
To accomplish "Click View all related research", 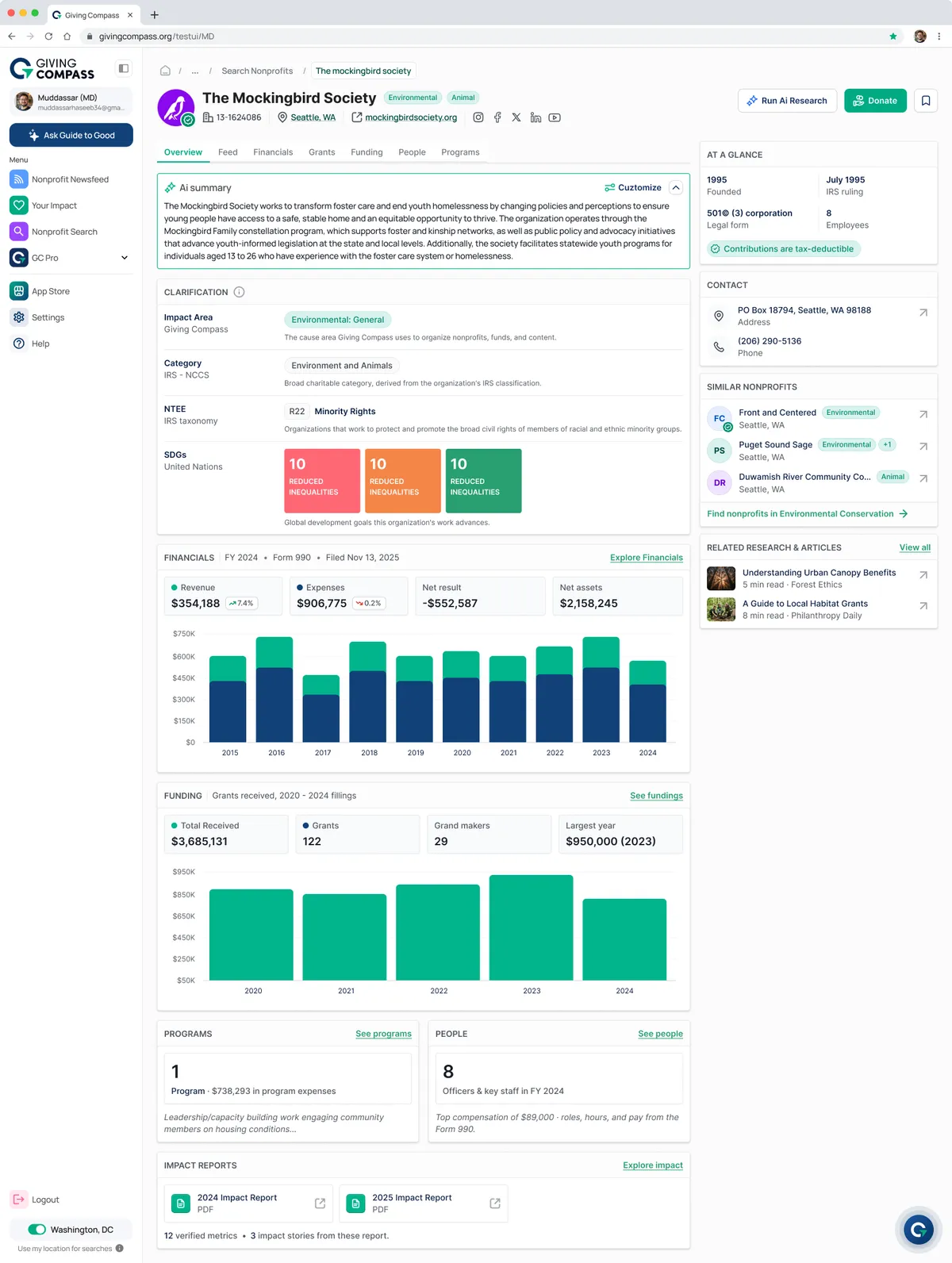I will click(915, 547).
